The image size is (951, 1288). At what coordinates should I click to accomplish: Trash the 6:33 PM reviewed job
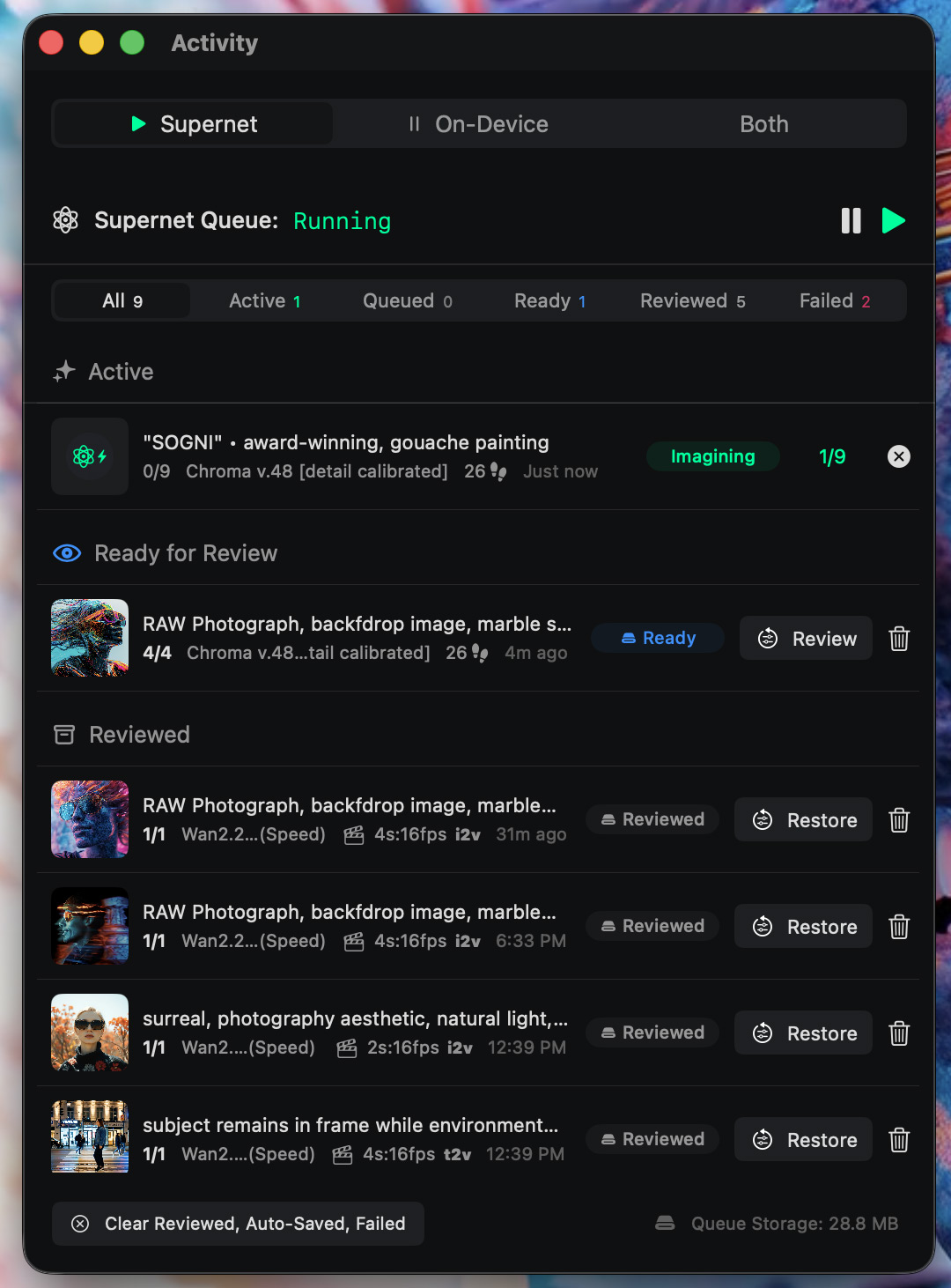[898, 927]
